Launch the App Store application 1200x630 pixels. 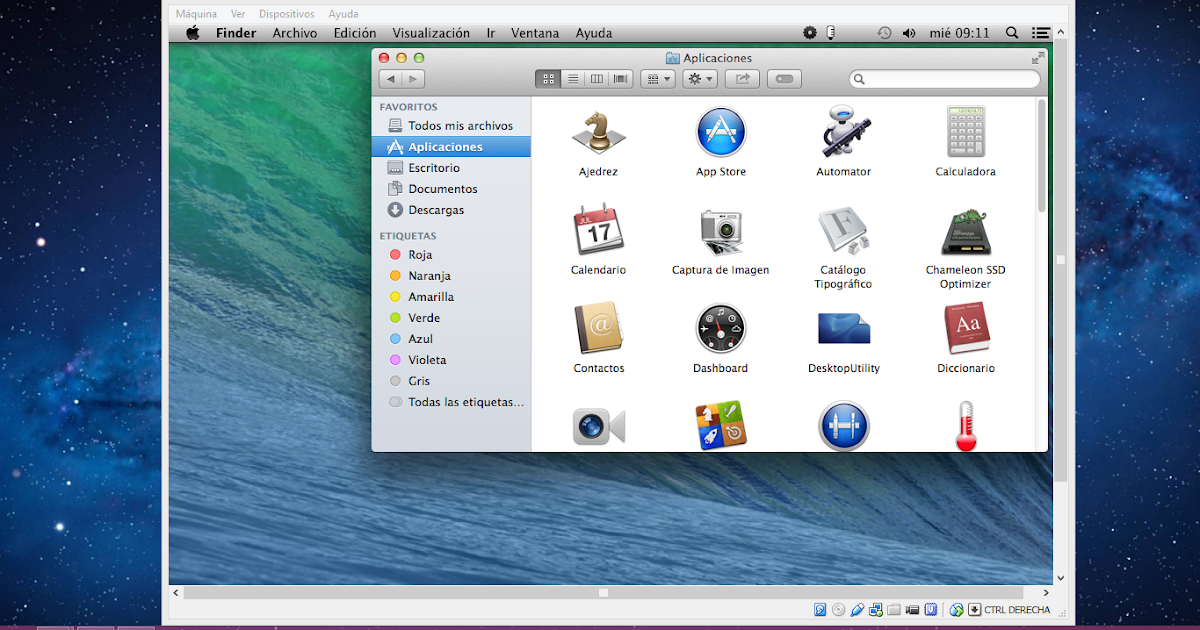[721, 132]
